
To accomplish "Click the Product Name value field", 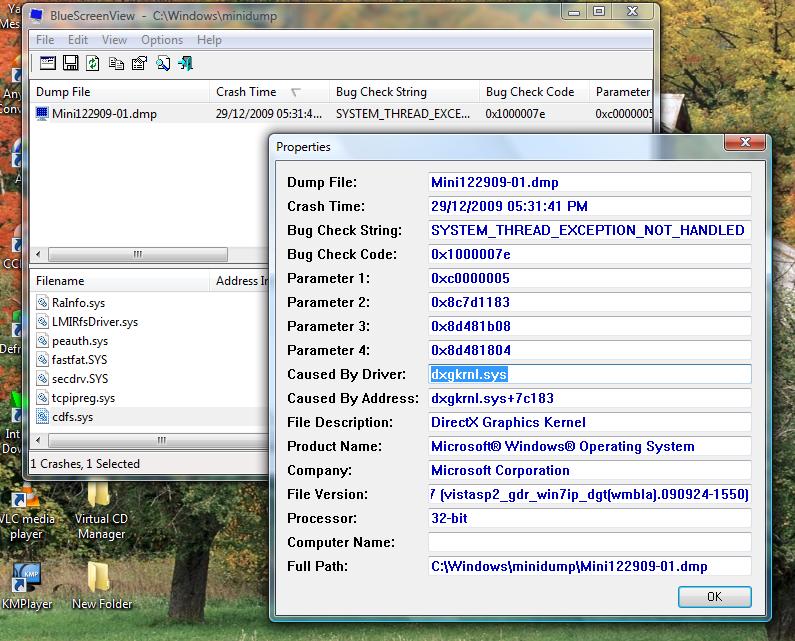I will 589,446.
